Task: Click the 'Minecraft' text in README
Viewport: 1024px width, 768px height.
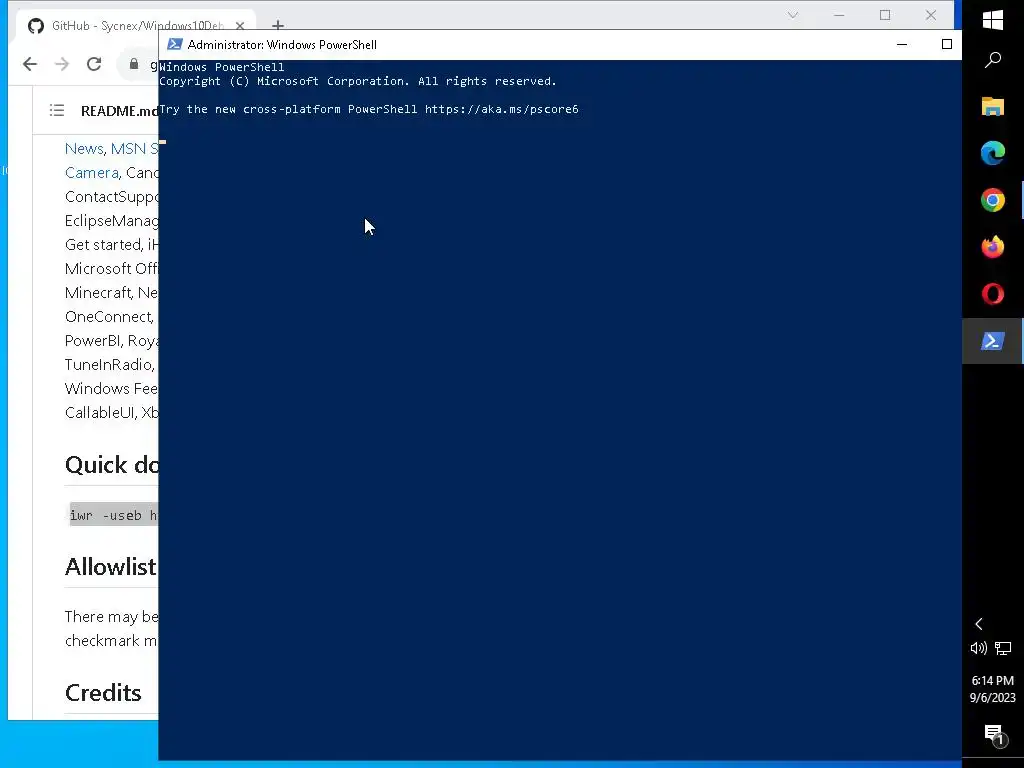Action: pyautogui.click(x=98, y=293)
